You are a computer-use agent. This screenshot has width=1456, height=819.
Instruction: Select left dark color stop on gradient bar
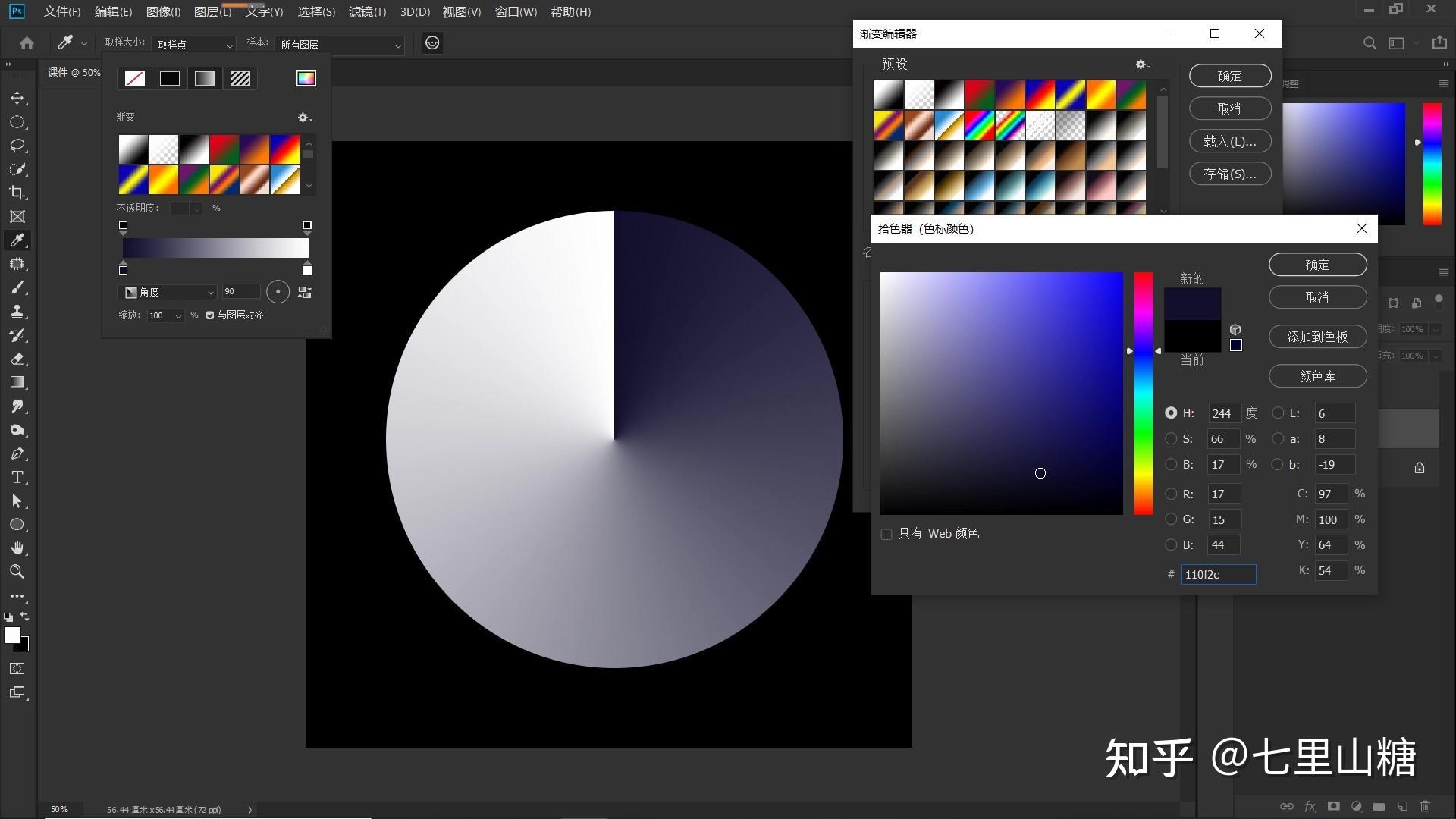point(123,270)
